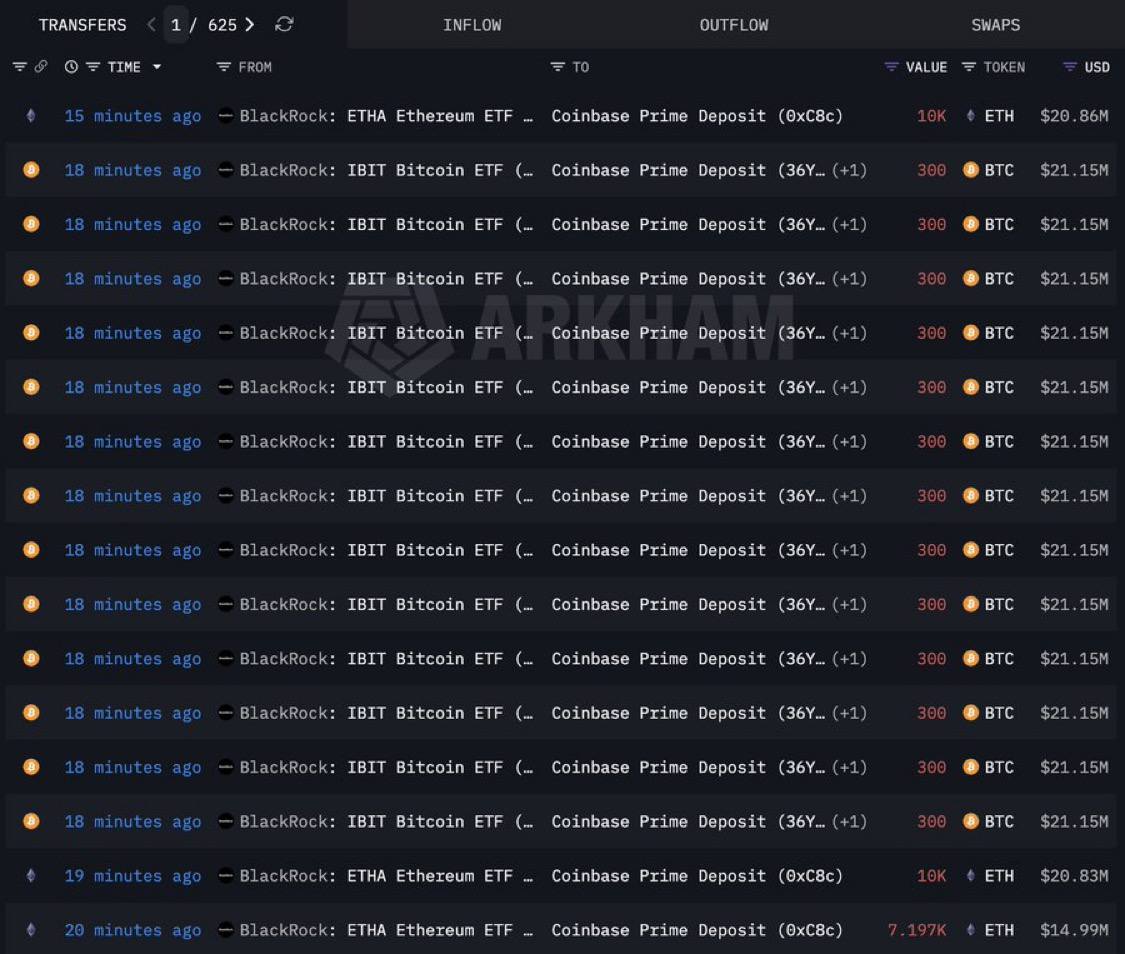Expand the (+1) addresses in last BTC row
Viewport: 1125px width, 954px height.
click(849, 822)
